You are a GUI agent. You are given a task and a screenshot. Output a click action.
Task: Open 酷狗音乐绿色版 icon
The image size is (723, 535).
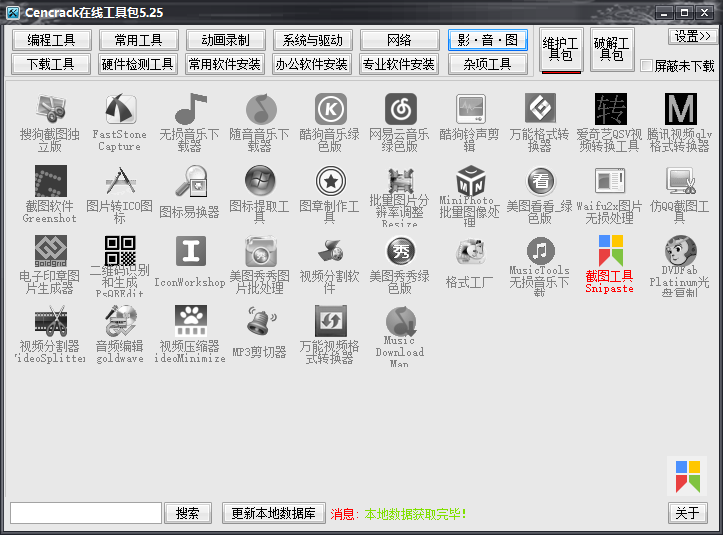coord(331,109)
